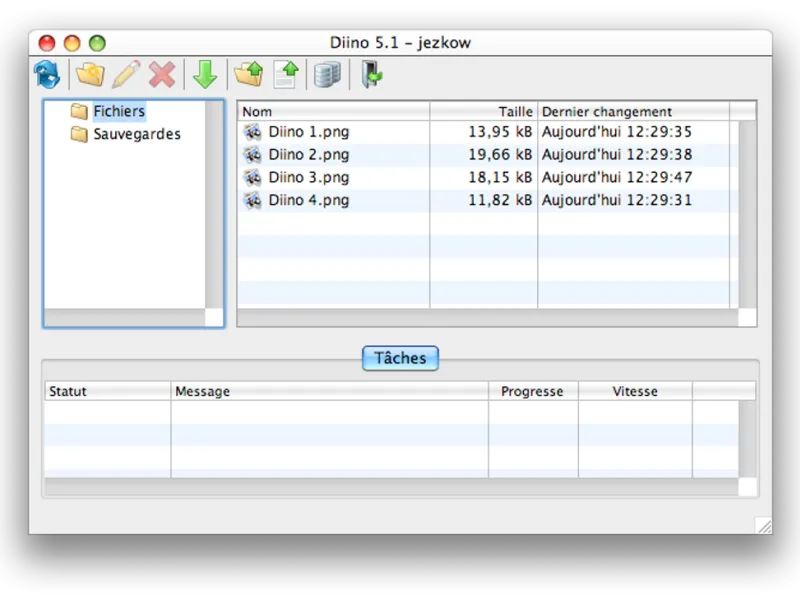Click the horizontal scrollbar of the file list
The image size is (800, 600).
point(488,317)
